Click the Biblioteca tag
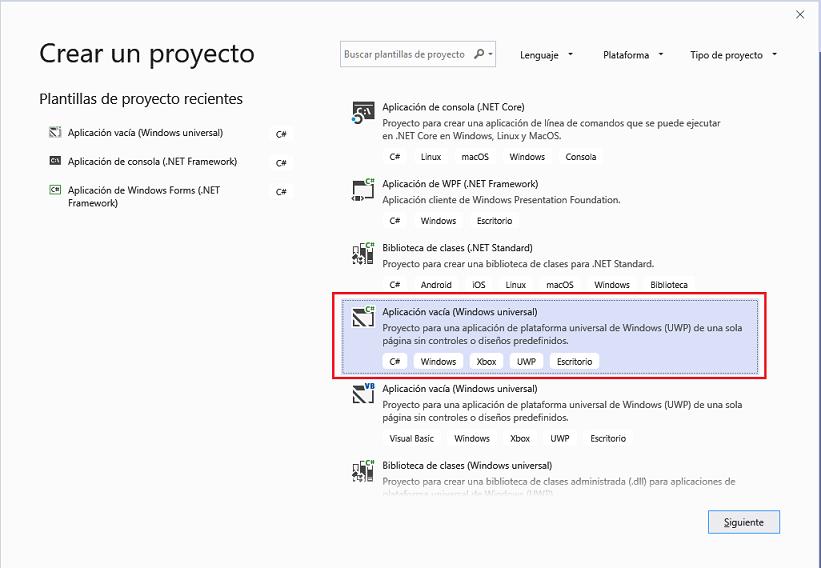Screen dimensions: 821x568 pos(669,285)
